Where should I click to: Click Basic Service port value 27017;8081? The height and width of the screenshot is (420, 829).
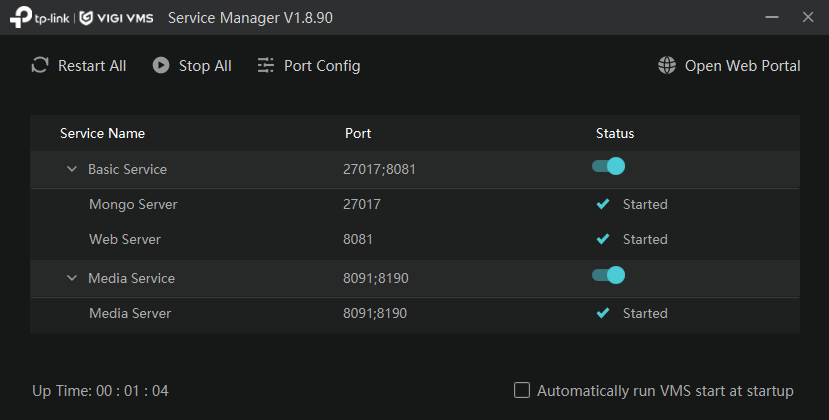click(380, 169)
